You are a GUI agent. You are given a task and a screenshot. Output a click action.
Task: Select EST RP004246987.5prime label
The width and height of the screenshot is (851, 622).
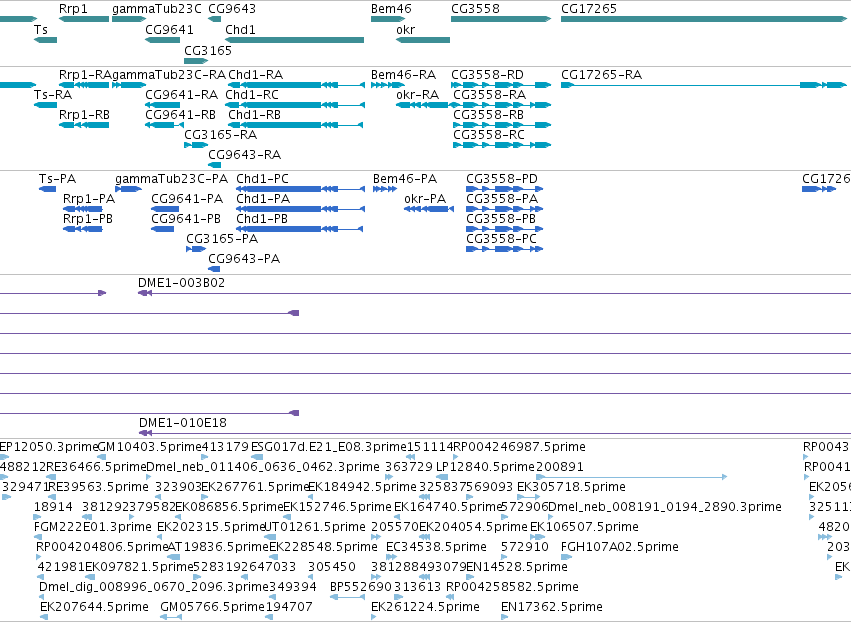(x=519, y=447)
